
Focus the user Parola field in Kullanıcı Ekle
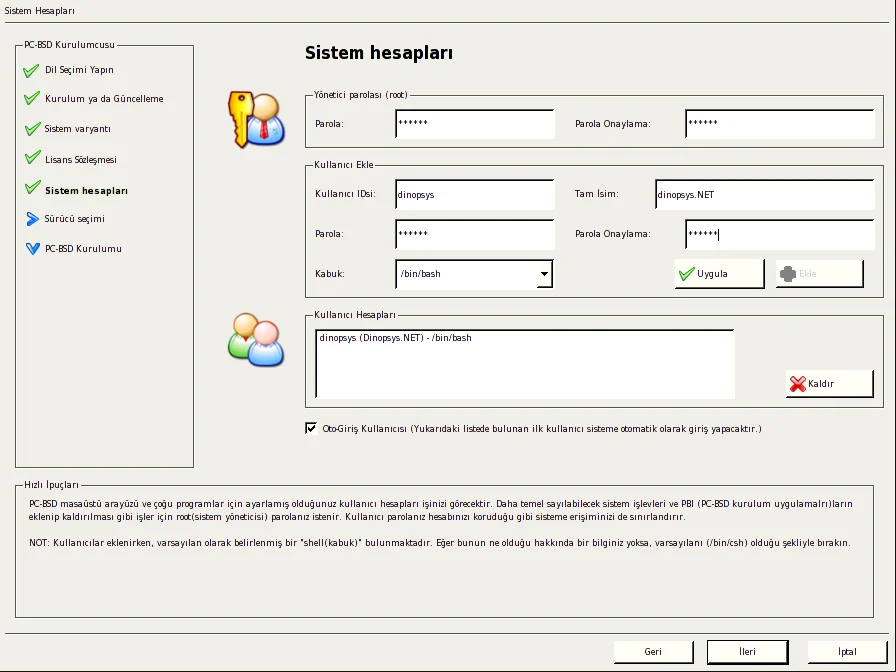(x=474, y=234)
